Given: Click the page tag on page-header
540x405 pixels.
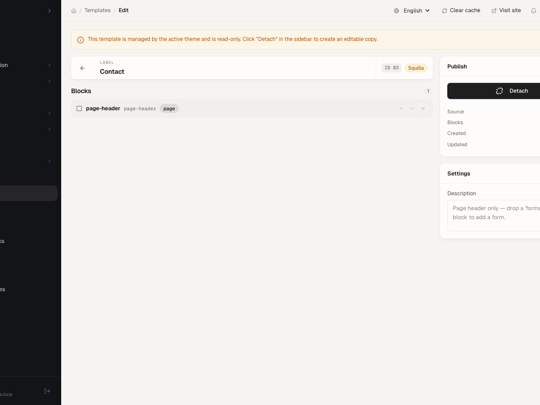Looking at the screenshot, I should coord(169,108).
